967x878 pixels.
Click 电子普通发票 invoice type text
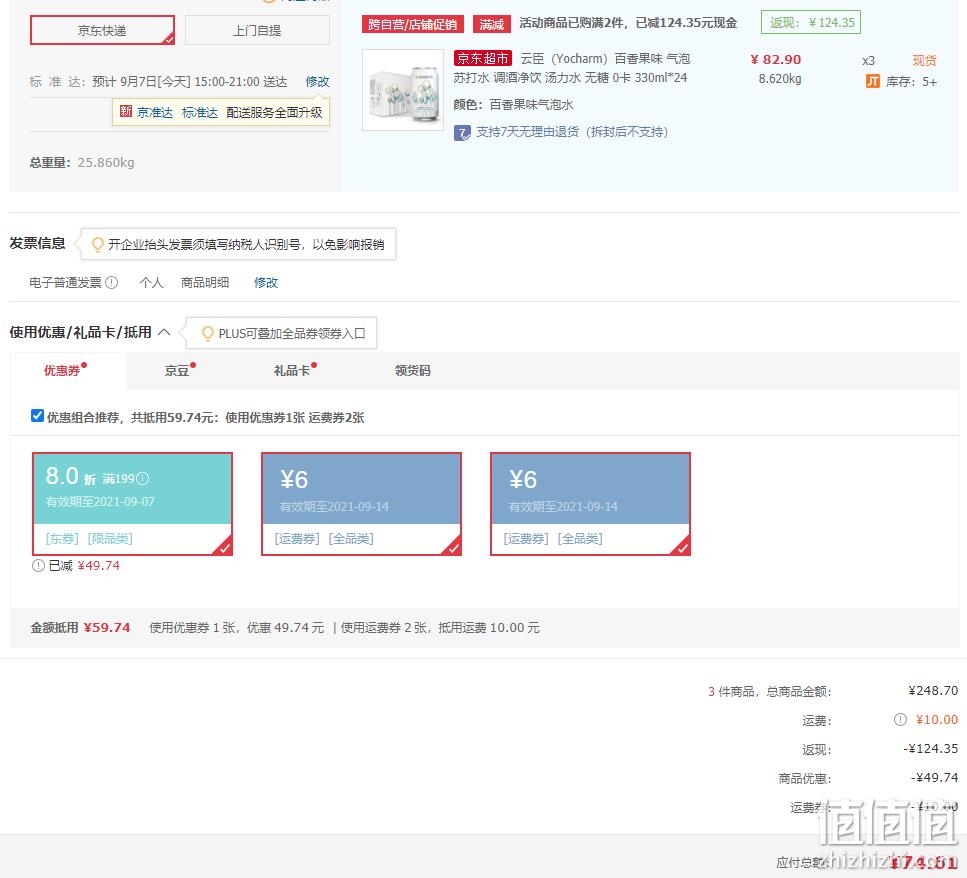(x=65, y=282)
